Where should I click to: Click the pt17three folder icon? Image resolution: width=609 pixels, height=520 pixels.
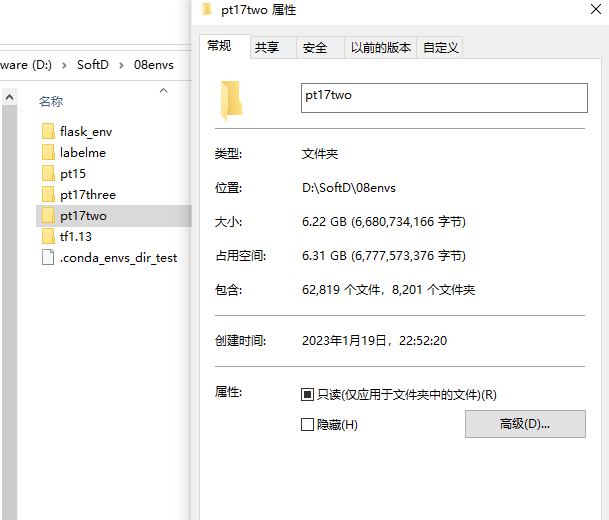[x=48, y=194]
